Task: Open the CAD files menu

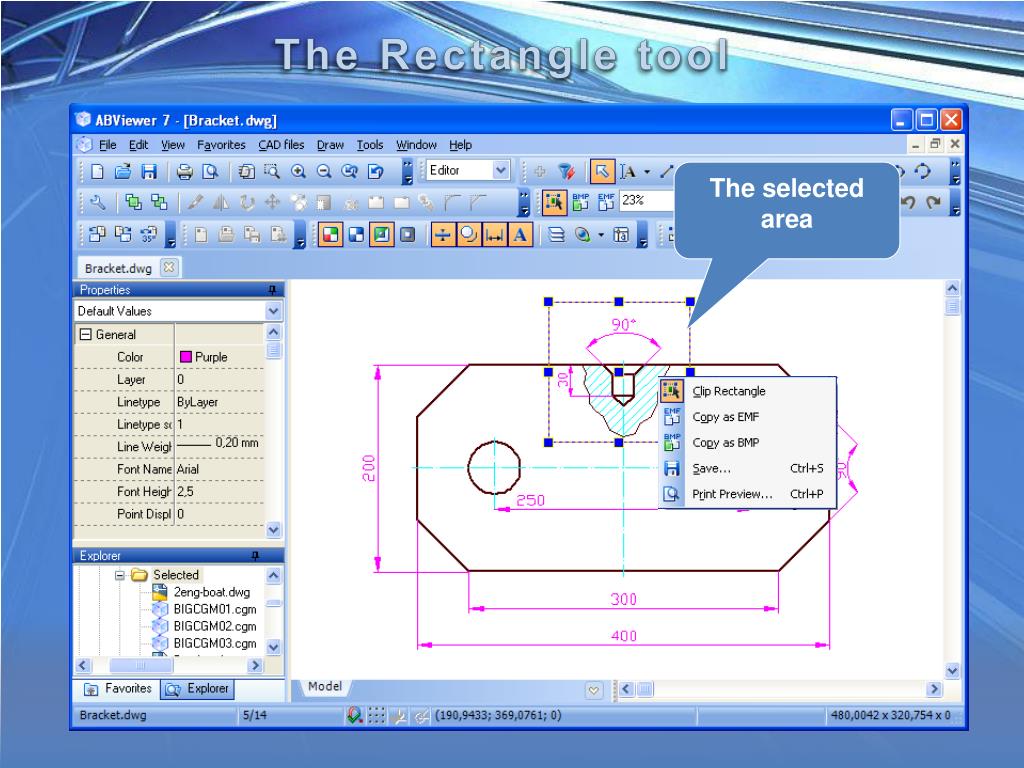Action: 281,145
